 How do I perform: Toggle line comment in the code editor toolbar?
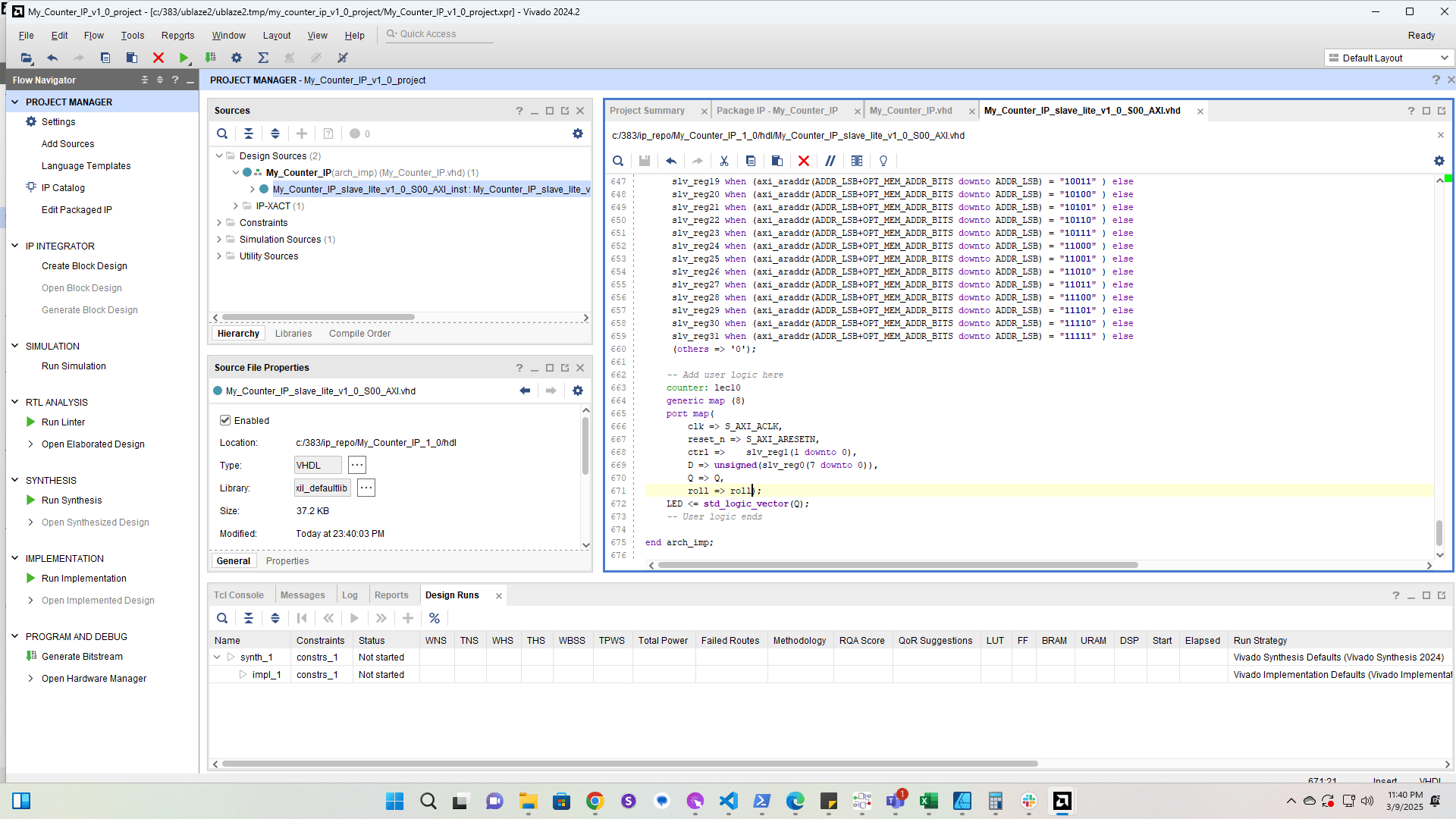(x=830, y=161)
